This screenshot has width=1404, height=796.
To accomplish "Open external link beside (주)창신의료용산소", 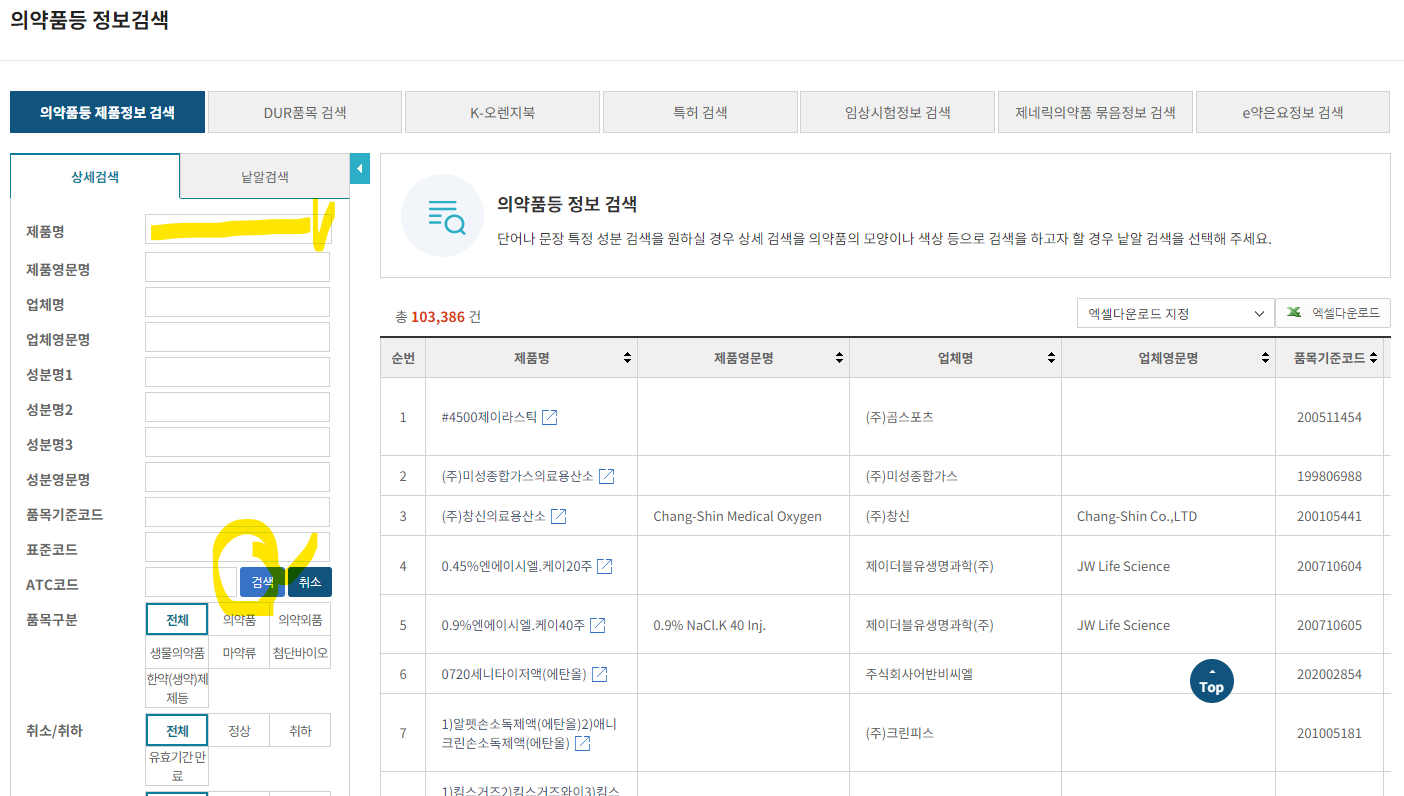I will (559, 516).
